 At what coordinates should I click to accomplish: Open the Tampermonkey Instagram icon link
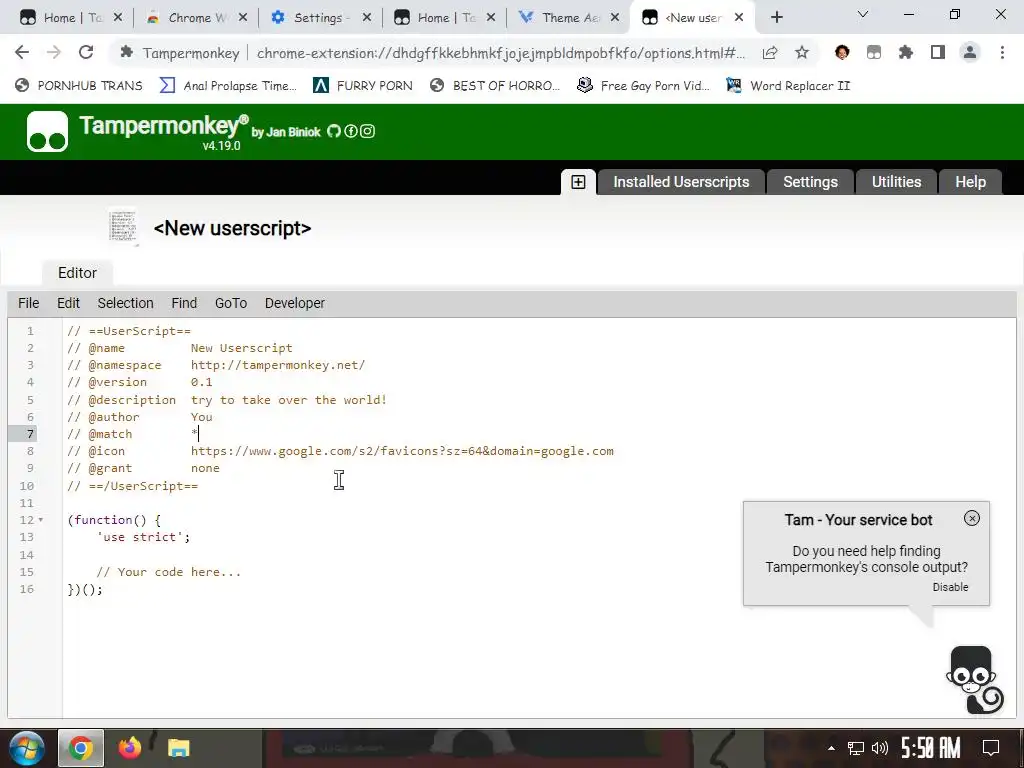pyautogui.click(x=368, y=131)
